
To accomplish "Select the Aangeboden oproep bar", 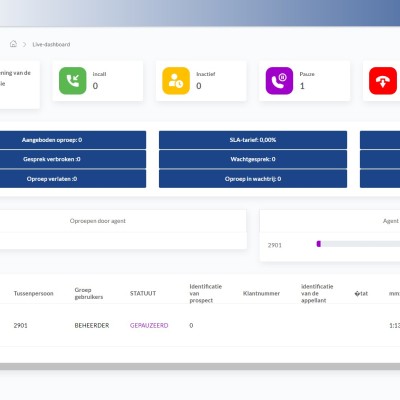I will pyautogui.click(x=73, y=140).
